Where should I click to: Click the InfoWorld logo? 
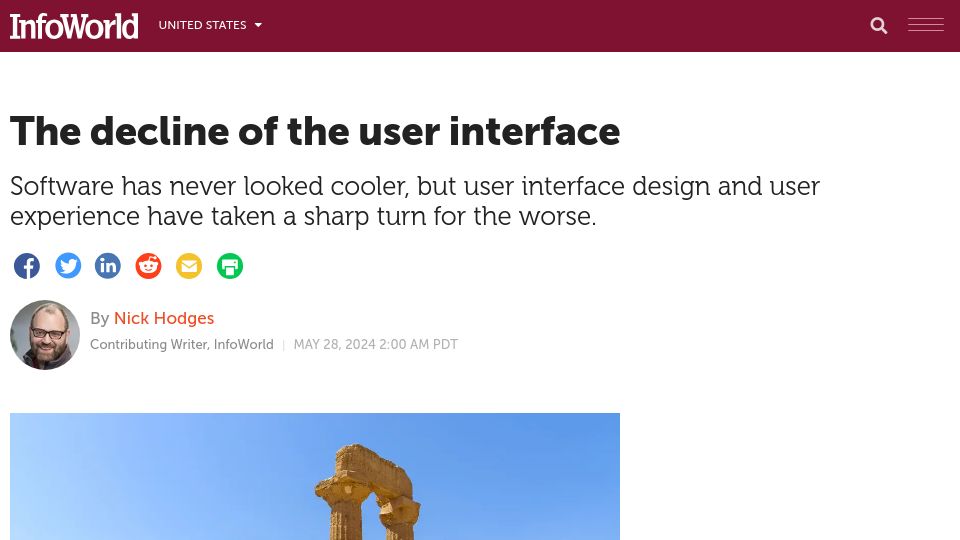coord(74,26)
